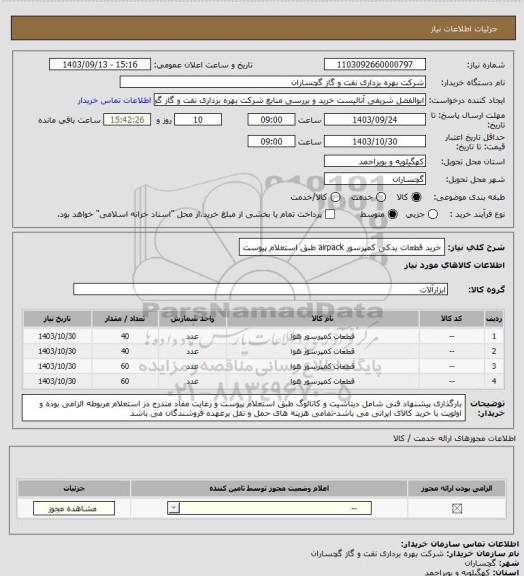Choose متوسط purchase process option
524x576 pixels.
[x=393, y=214]
